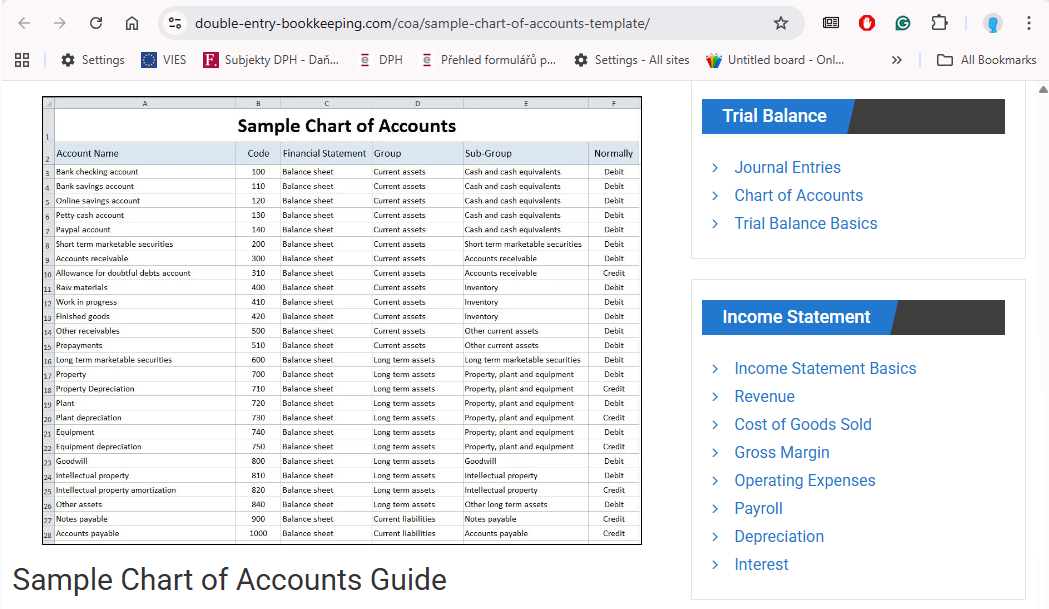
Task: Go back to the previous page
Action: [24, 23]
